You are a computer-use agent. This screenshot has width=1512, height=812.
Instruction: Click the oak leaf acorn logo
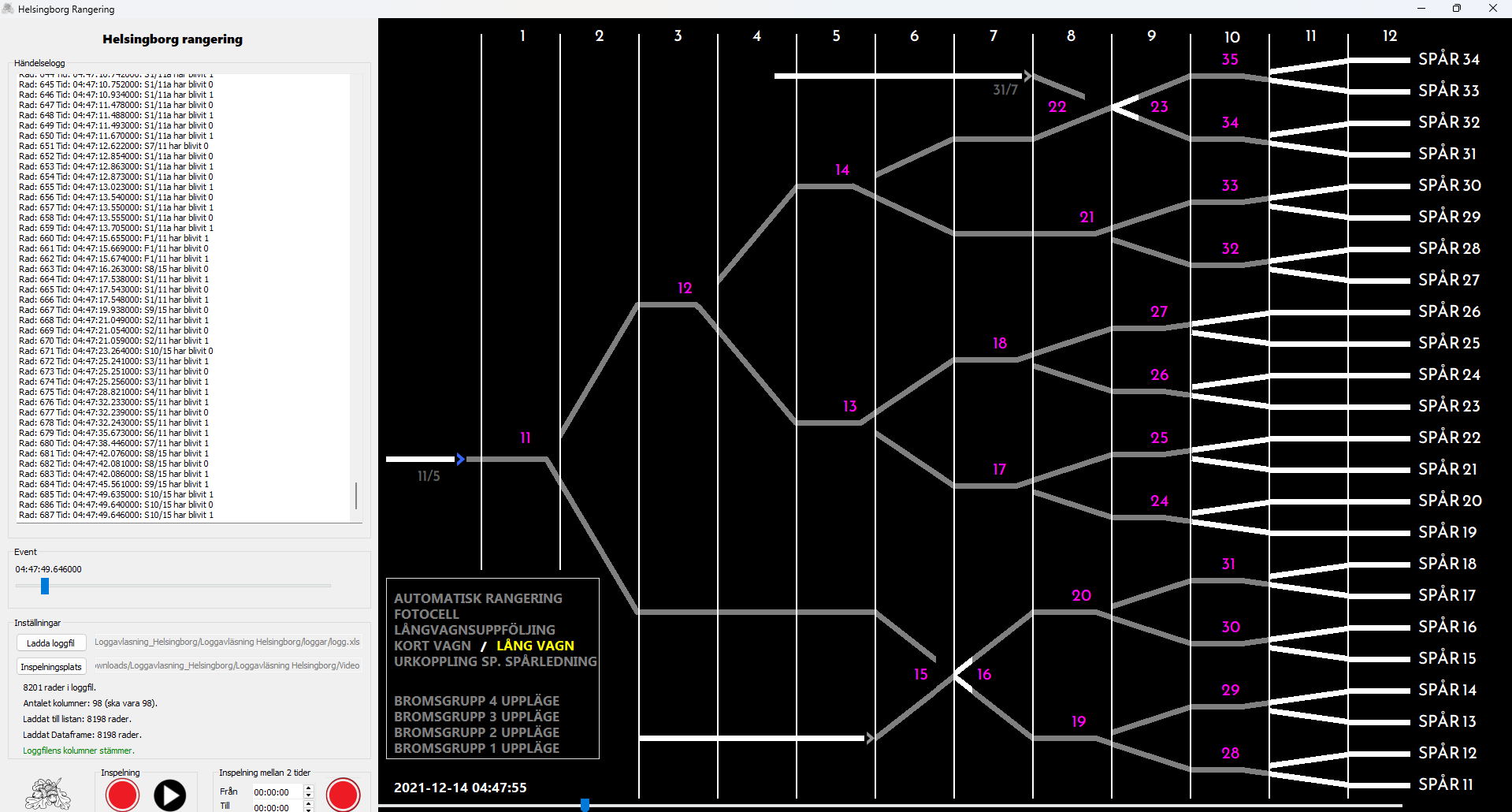47,793
